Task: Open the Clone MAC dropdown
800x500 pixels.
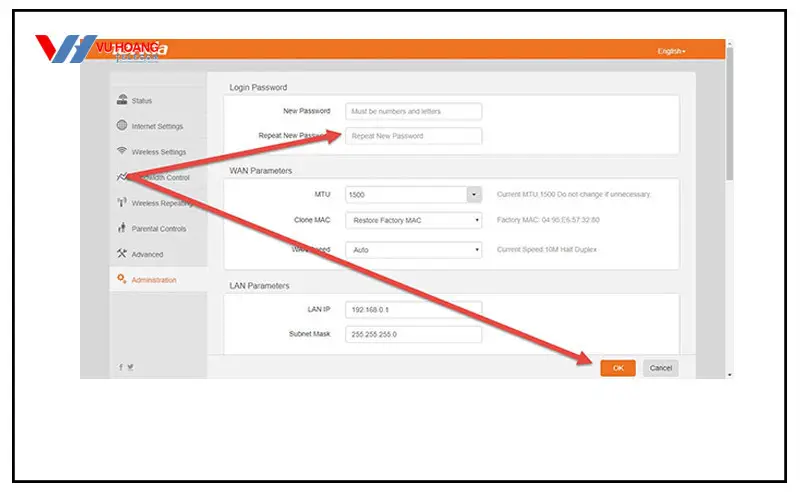Action: 413,220
